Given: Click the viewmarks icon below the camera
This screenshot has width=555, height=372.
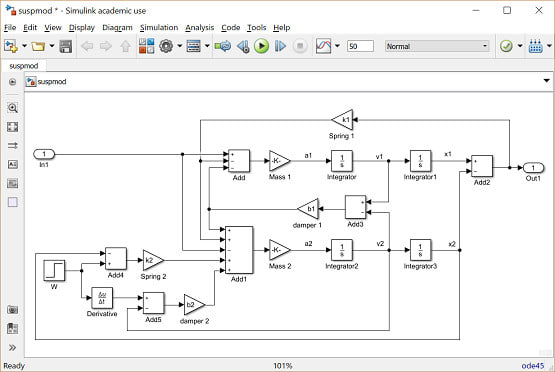Looking at the screenshot, I should click(x=12, y=328).
